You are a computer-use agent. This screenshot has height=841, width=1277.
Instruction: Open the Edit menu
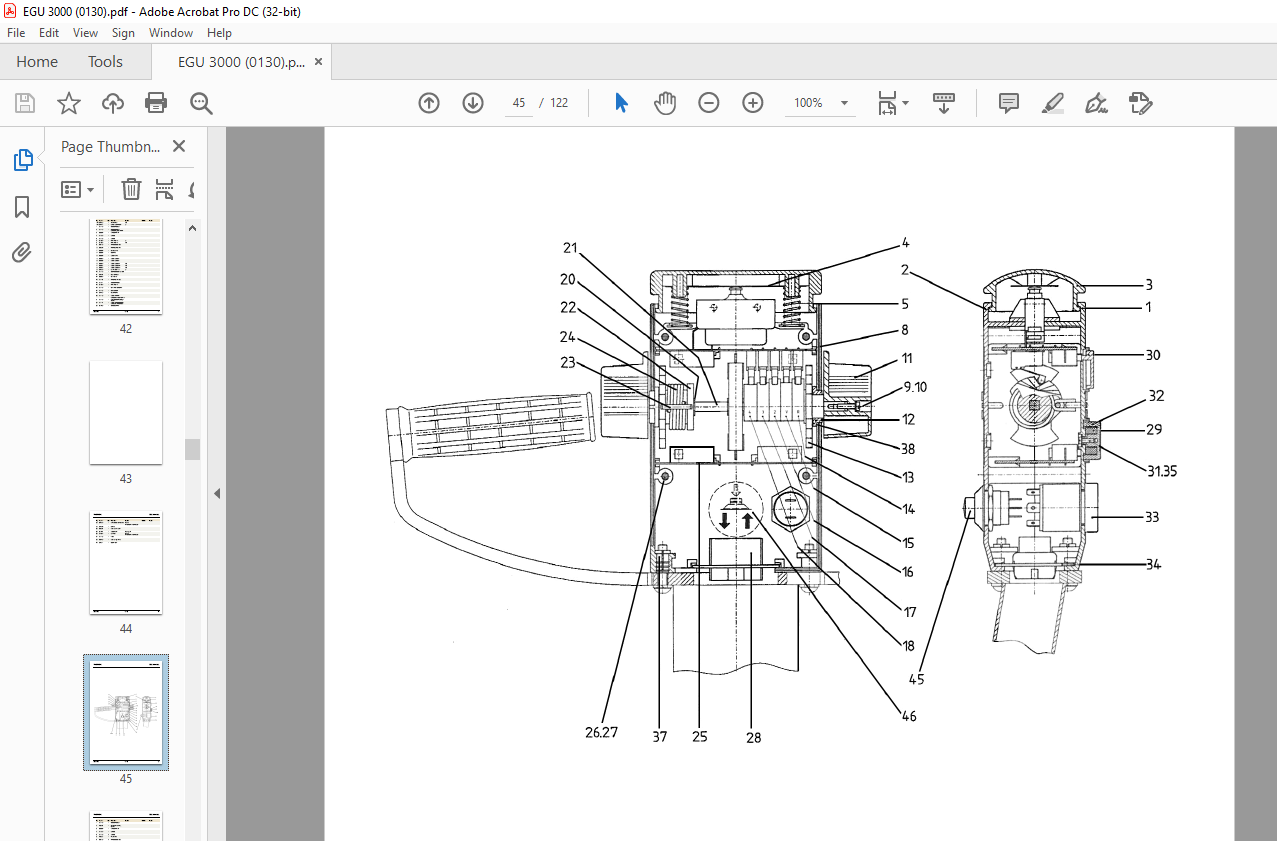click(x=49, y=33)
